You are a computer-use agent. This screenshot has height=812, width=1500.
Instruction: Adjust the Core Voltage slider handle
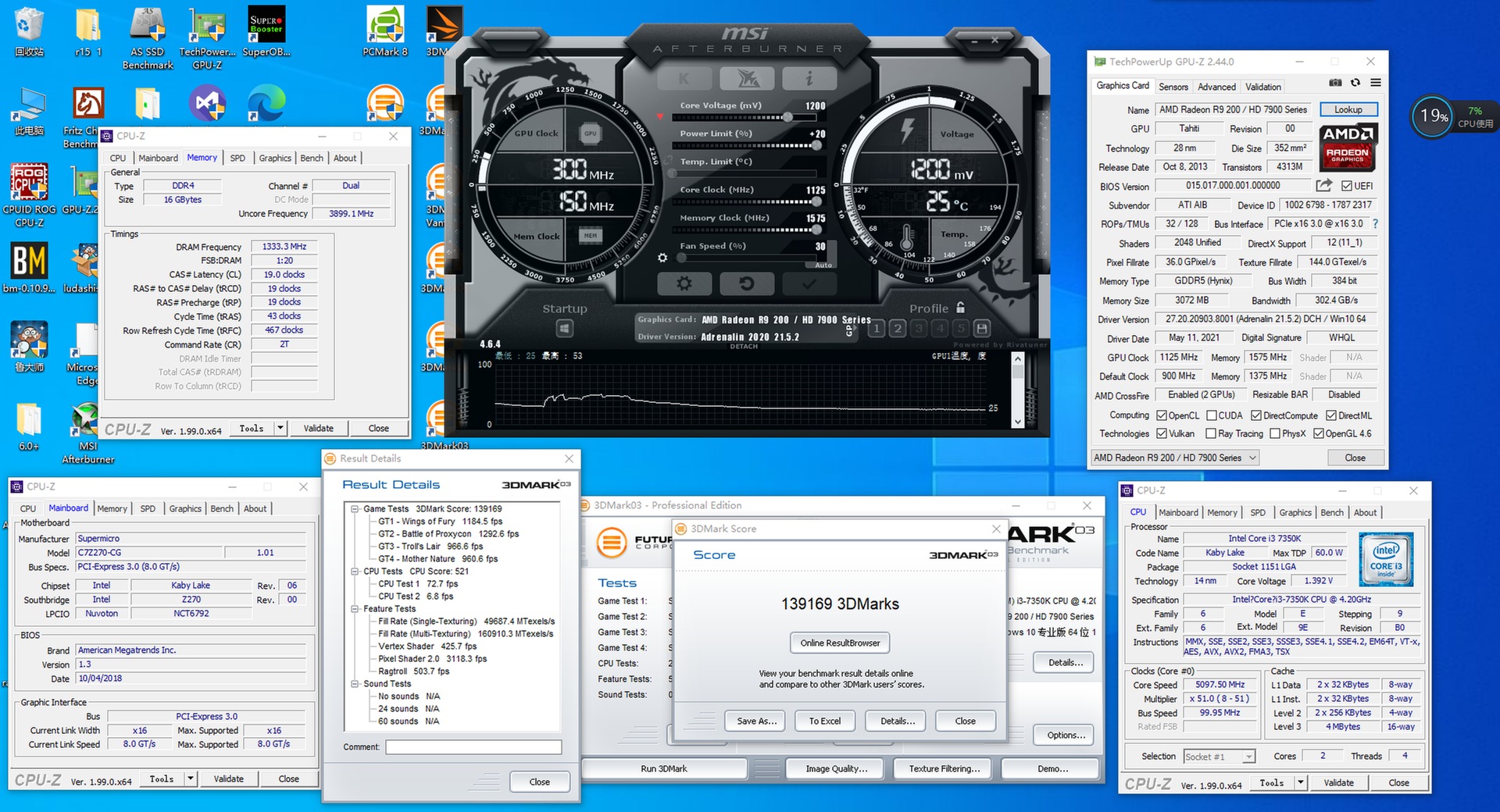coord(787,117)
